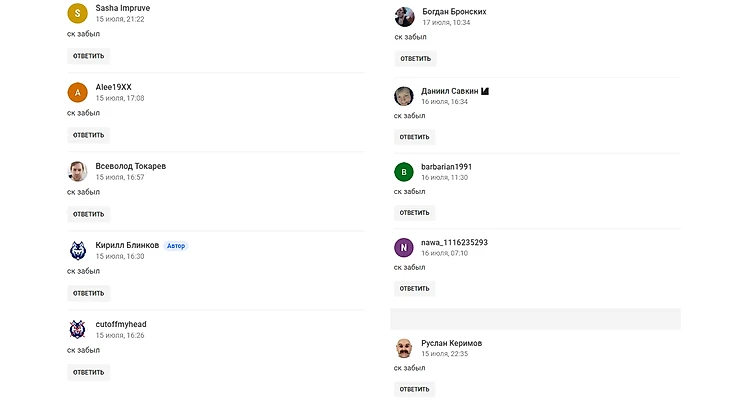The height and width of the screenshot is (400, 730).
Task: Open the Кирилл Блинков name link
Action: (127, 245)
